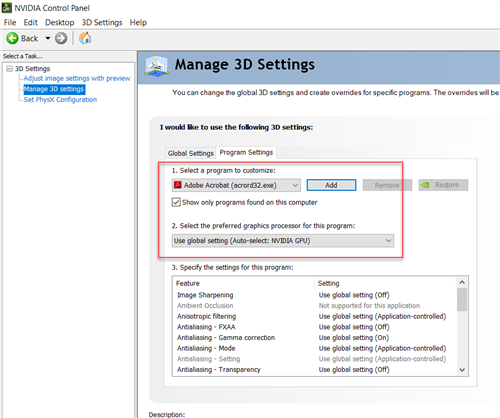500x418 pixels.
Task: Switch to the Global Settings tab
Action: (x=191, y=153)
